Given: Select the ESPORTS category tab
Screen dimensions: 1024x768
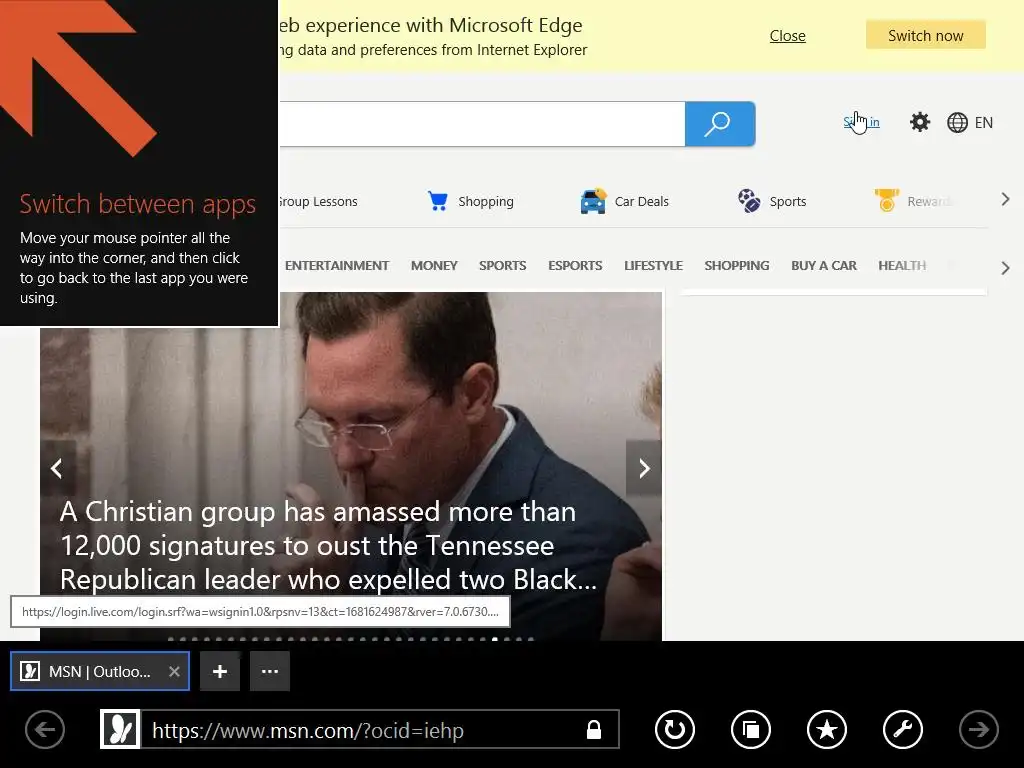Looking at the screenshot, I should click(575, 266).
